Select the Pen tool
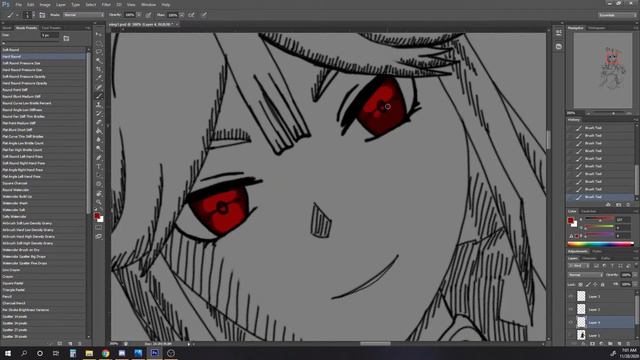 [99, 158]
